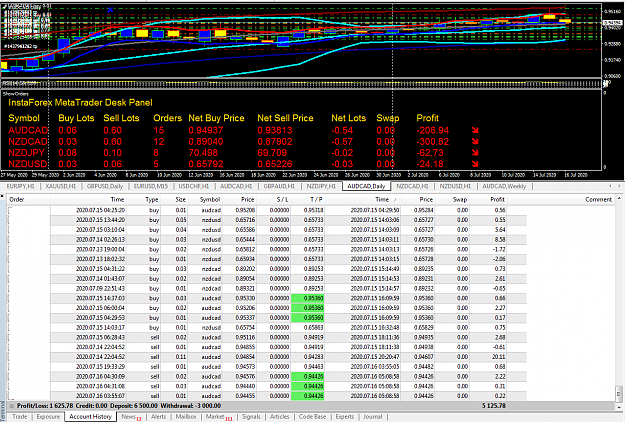Select the Account History tab
This screenshot has height=422, width=625.
click(x=90, y=417)
